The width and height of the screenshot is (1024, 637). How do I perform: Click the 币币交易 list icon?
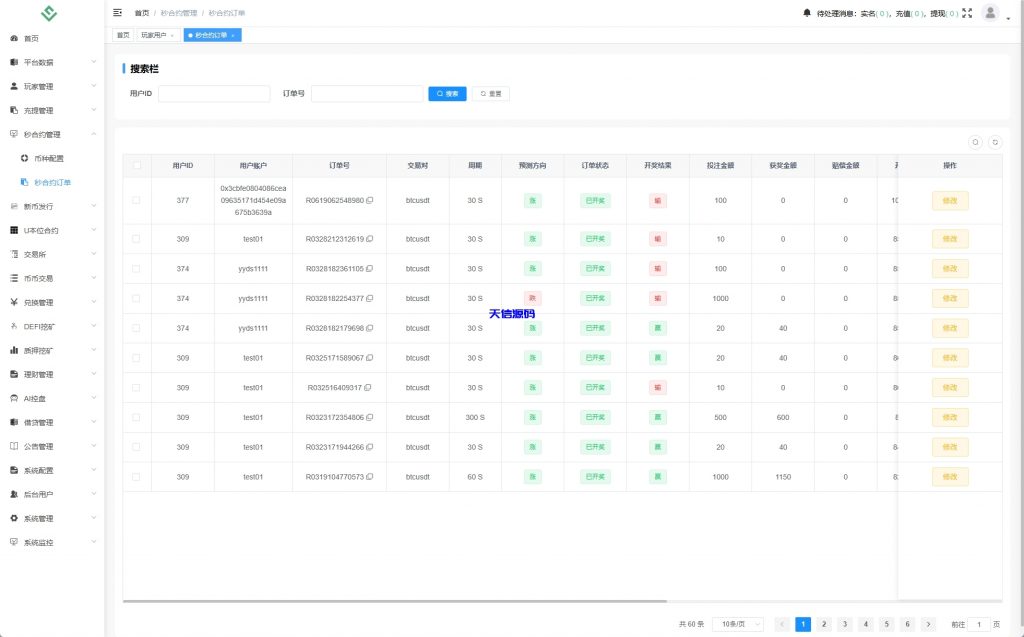point(14,278)
